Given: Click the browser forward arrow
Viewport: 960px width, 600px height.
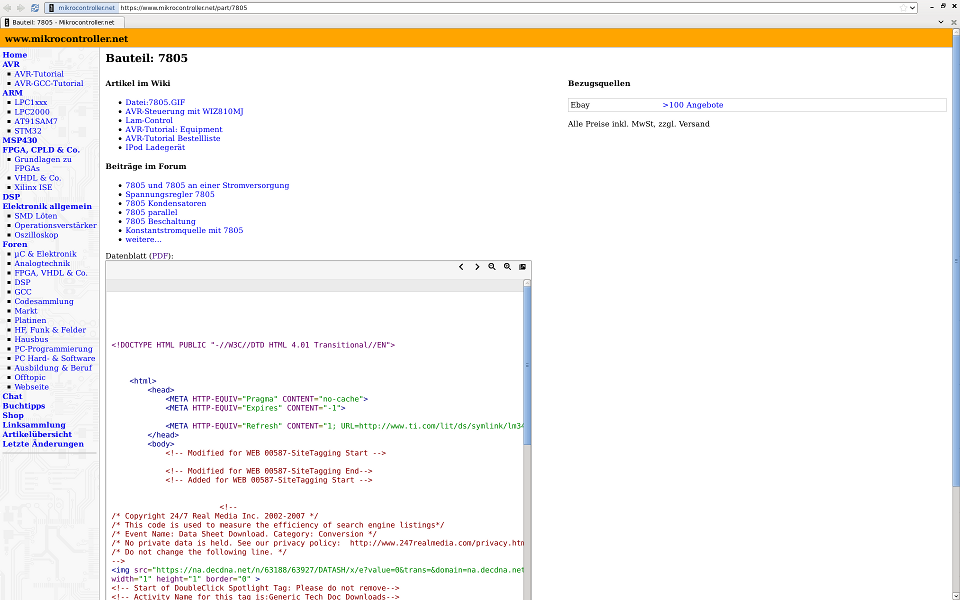Looking at the screenshot, I should click(x=20, y=7).
